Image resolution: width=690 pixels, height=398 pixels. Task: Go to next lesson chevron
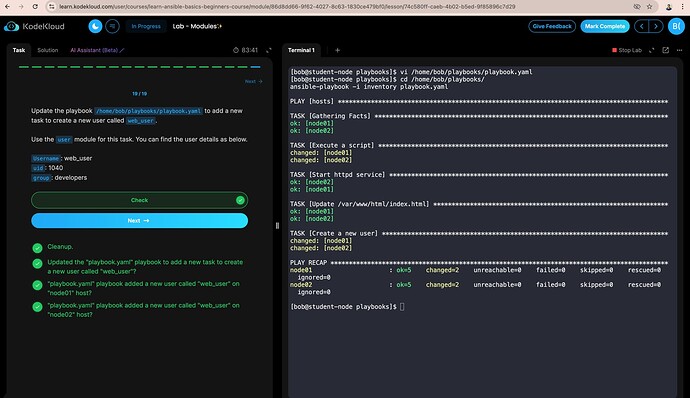(656, 26)
